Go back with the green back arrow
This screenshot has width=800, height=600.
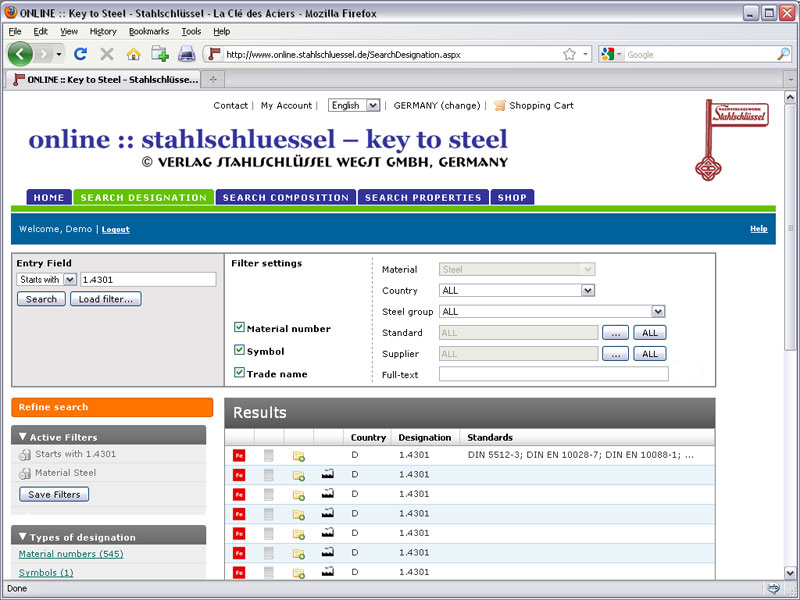coord(20,54)
